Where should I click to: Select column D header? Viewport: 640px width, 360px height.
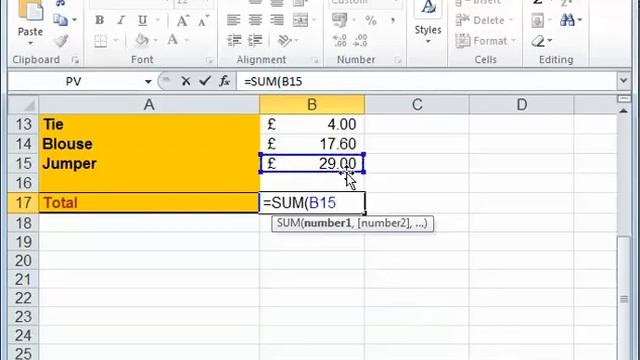(x=522, y=105)
